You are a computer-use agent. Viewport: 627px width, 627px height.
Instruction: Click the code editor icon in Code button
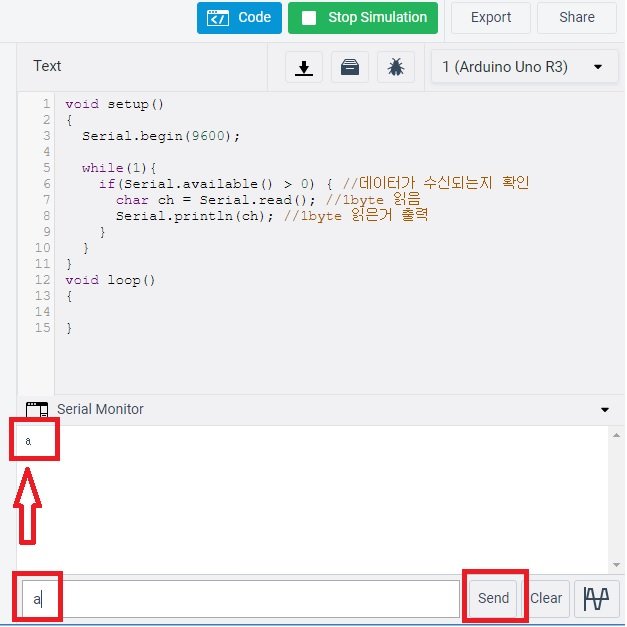(218, 18)
